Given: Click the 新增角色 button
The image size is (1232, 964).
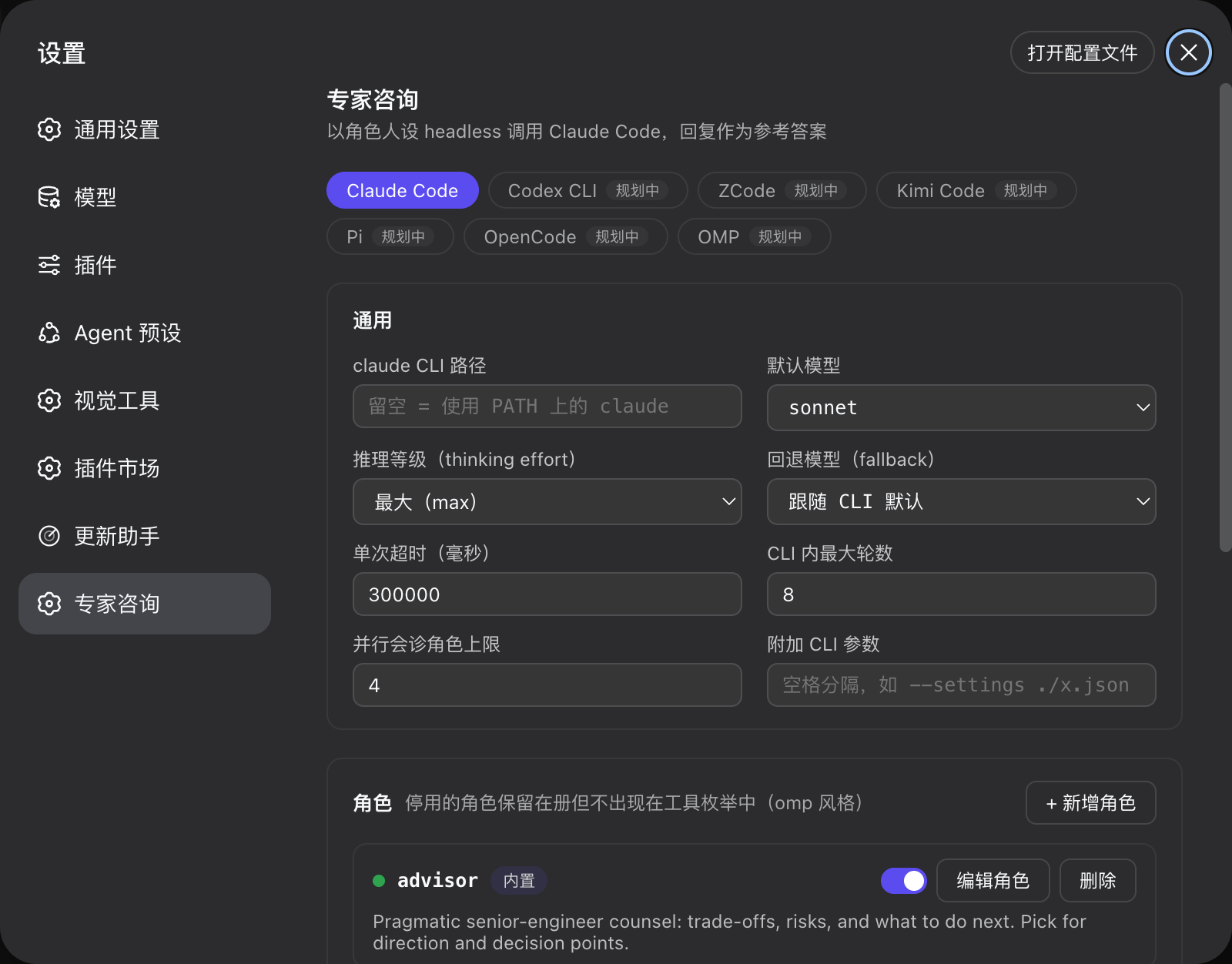Looking at the screenshot, I should 1091,803.
